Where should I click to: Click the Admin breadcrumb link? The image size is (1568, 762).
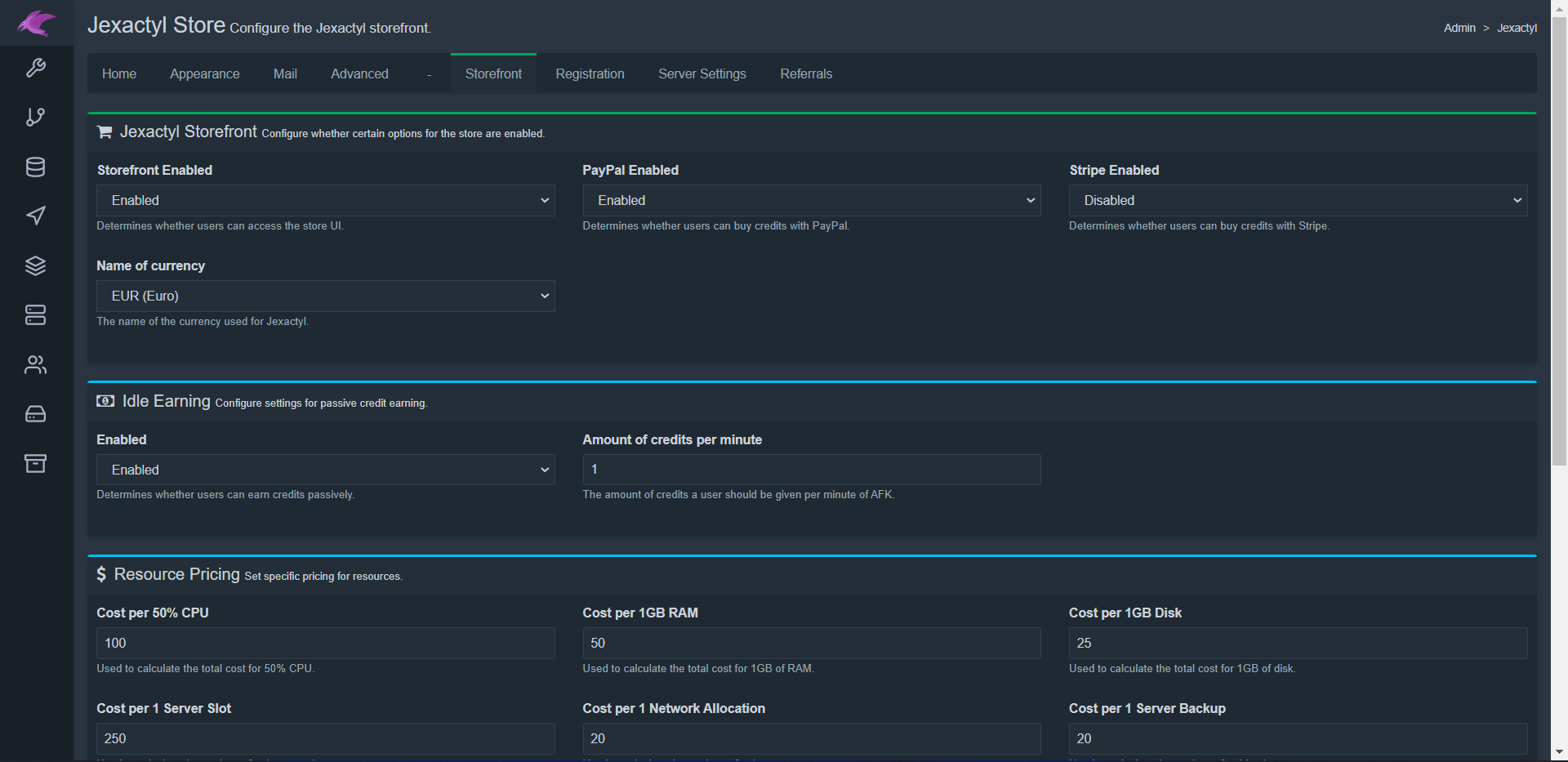pos(1459,27)
